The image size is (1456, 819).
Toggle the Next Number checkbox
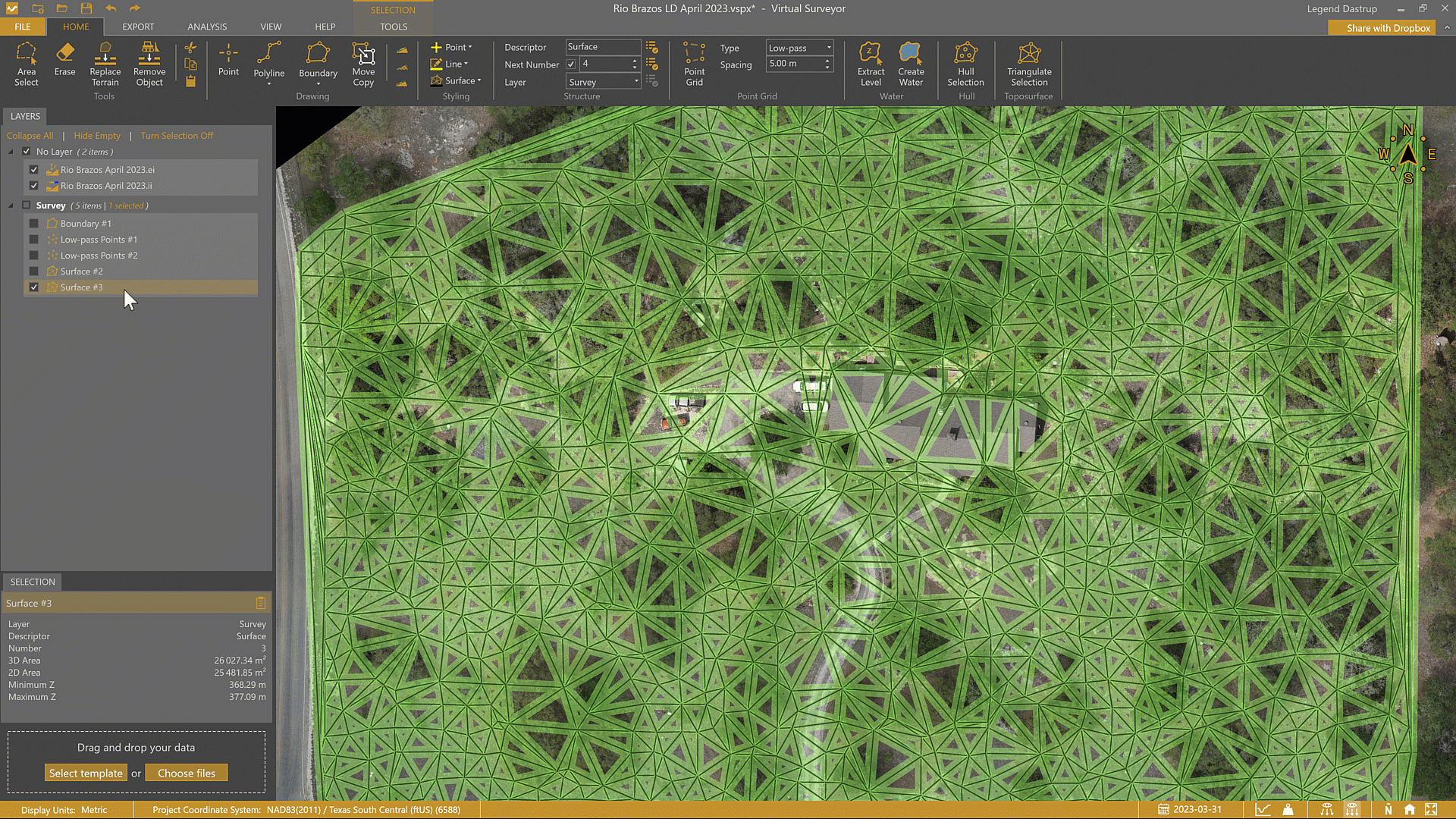click(571, 64)
